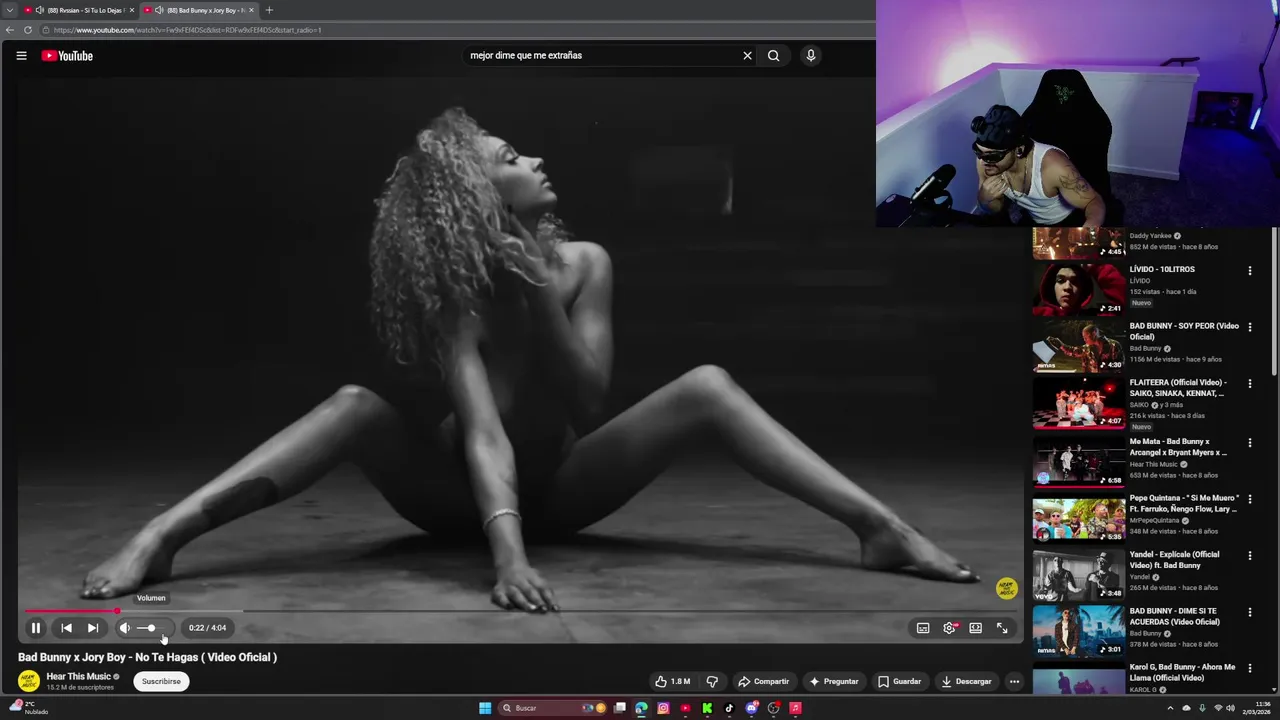Screen dimensions: 1280x720
Task: Enter fullscreen mode
Action: (x=1002, y=628)
